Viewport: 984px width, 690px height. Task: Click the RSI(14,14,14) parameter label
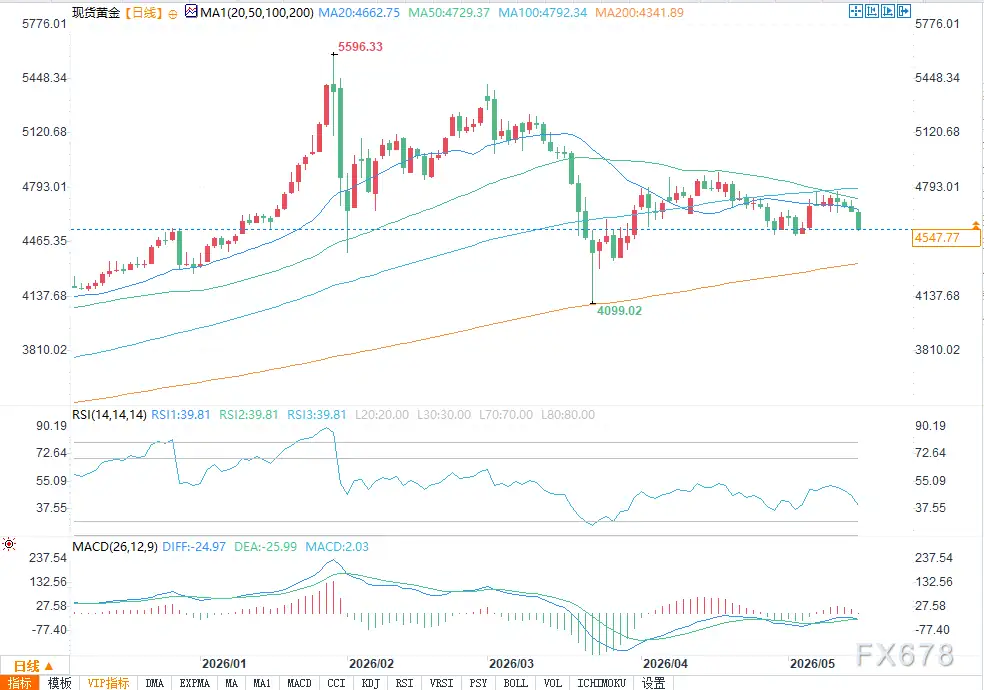coord(109,415)
